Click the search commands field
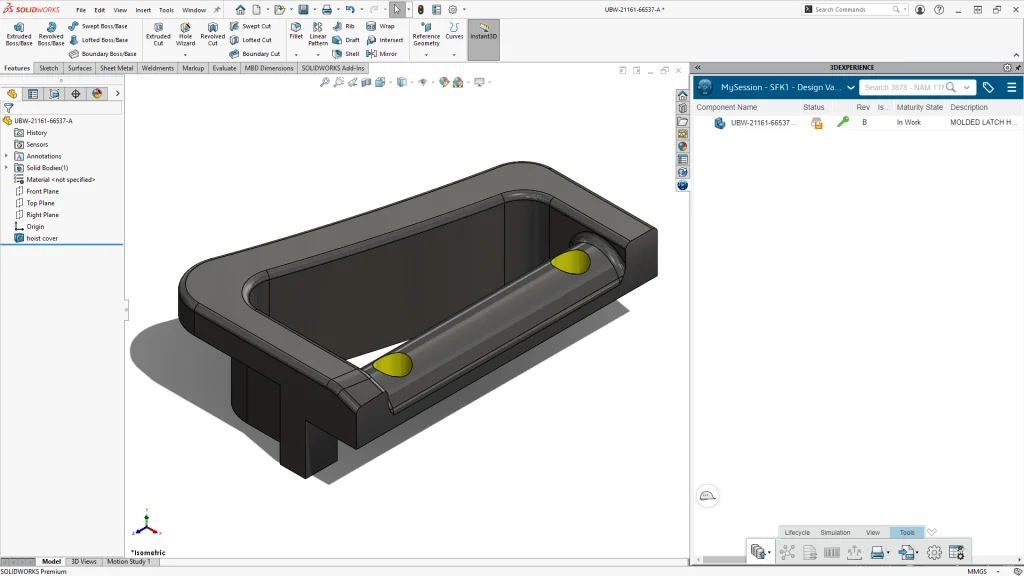Viewport: 1024px width, 576px height. pos(851,9)
